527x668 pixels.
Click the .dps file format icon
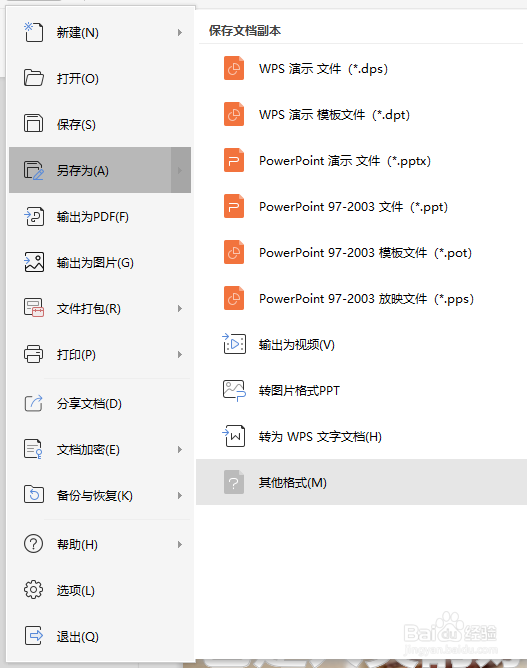coord(234,68)
